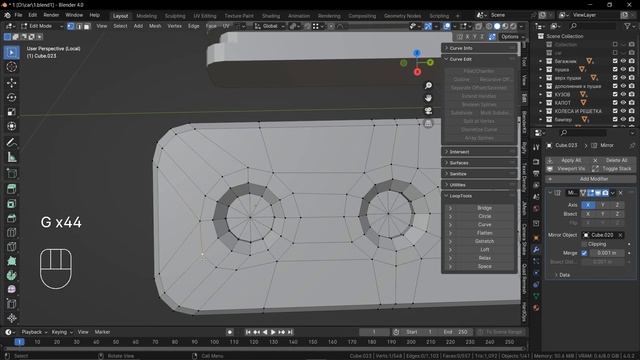Screen dimensions: 640x360
Task: Expand the Intersect panel
Action: point(480,152)
